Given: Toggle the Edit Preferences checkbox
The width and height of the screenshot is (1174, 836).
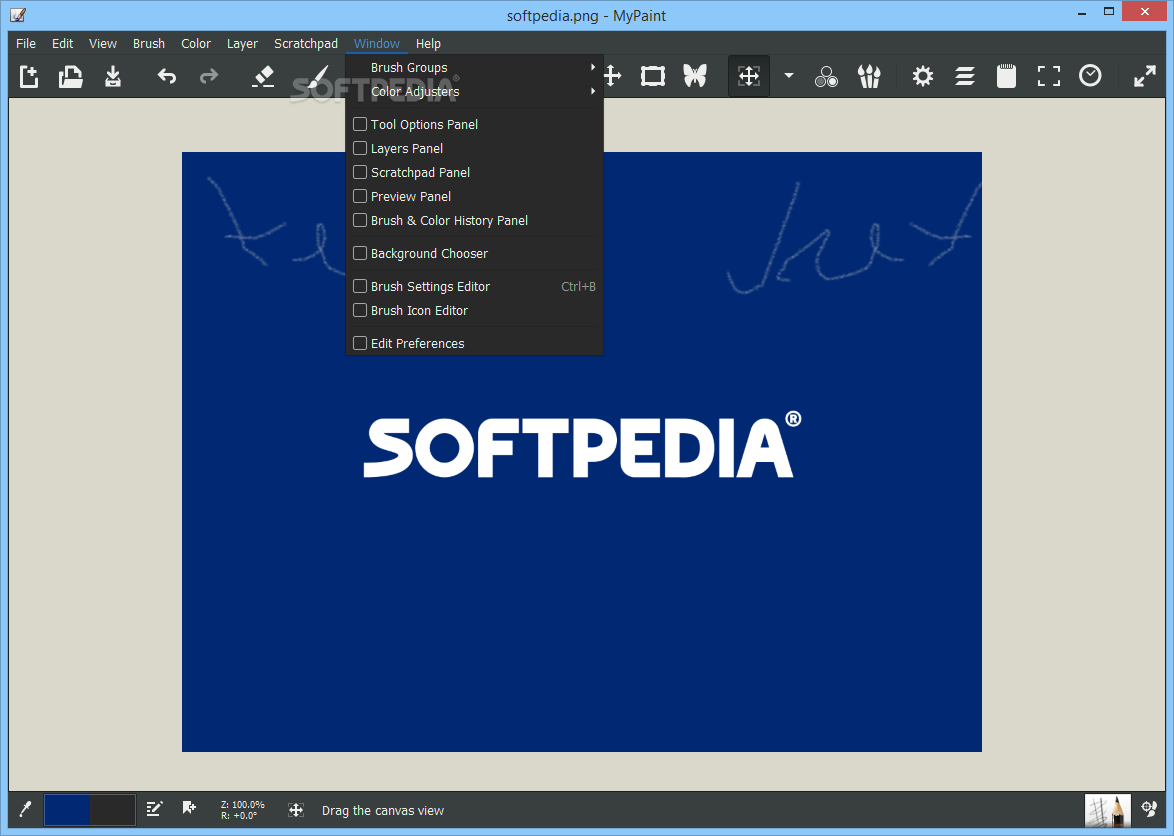Looking at the screenshot, I should click(x=360, y=343).
